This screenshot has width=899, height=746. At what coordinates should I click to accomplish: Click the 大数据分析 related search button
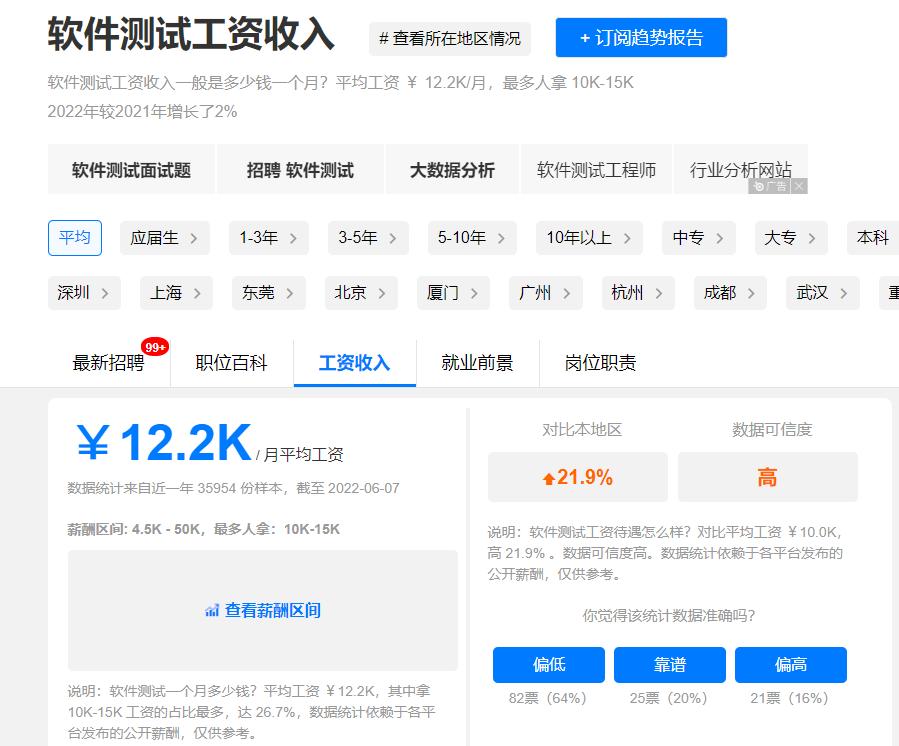[452, 169]
